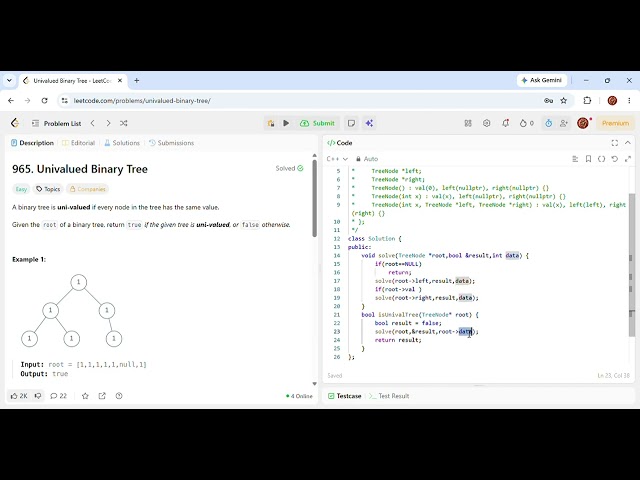Image resolution: width=640 pixels, height=480 pixels.
Task: Click the 'return result;' code line
Action: point(398,340)
